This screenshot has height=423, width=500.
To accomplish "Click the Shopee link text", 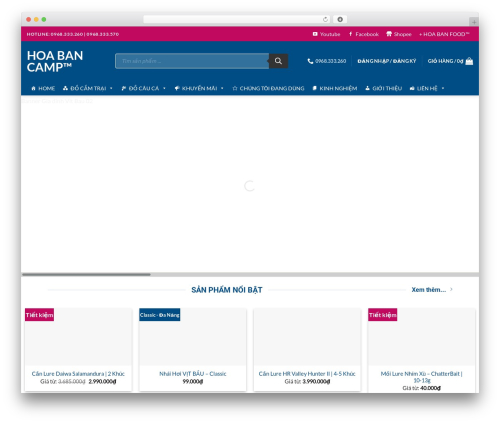I will tap(402, 34).
